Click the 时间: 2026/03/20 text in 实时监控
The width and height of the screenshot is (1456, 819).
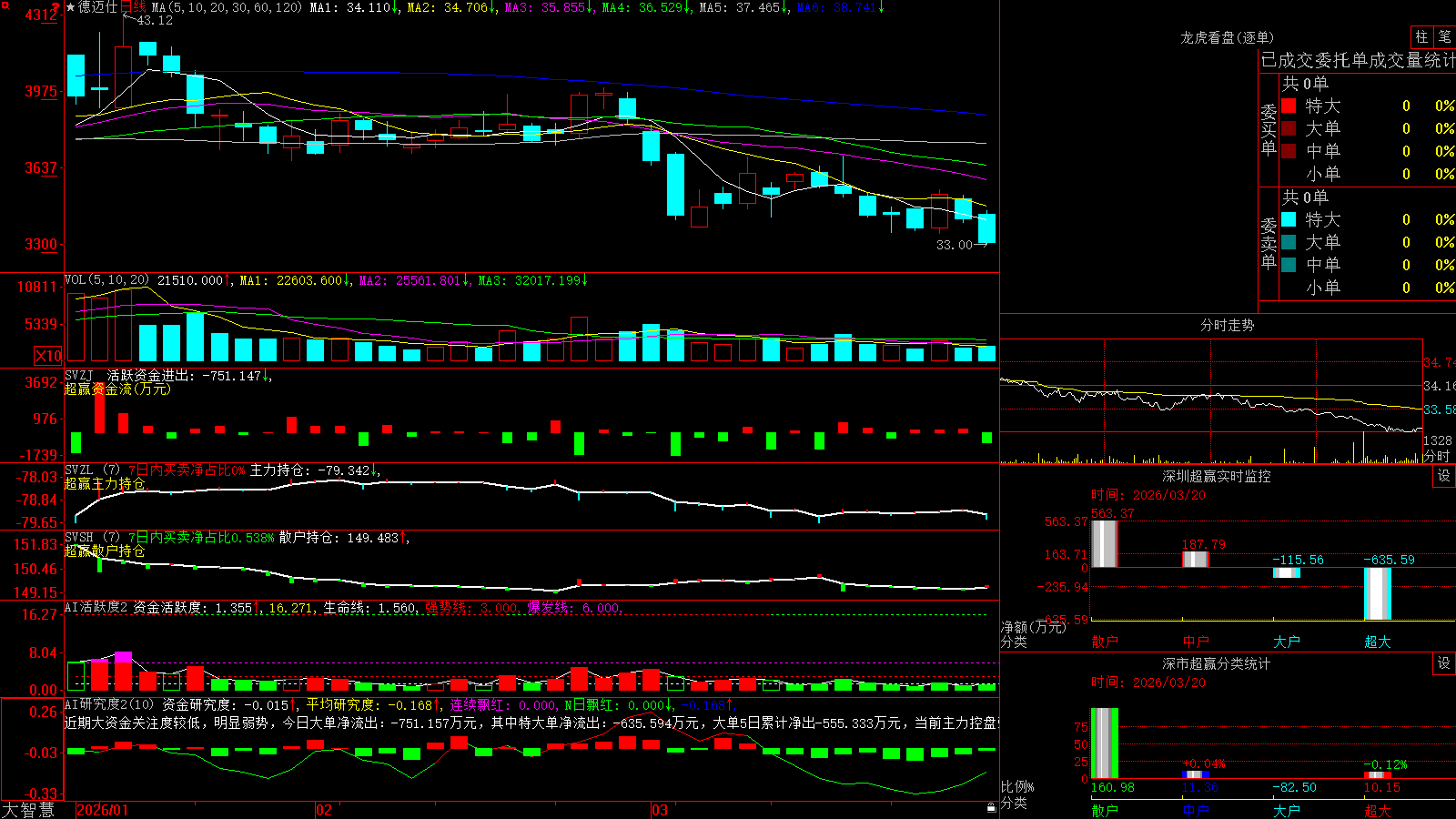(1148, 495)
